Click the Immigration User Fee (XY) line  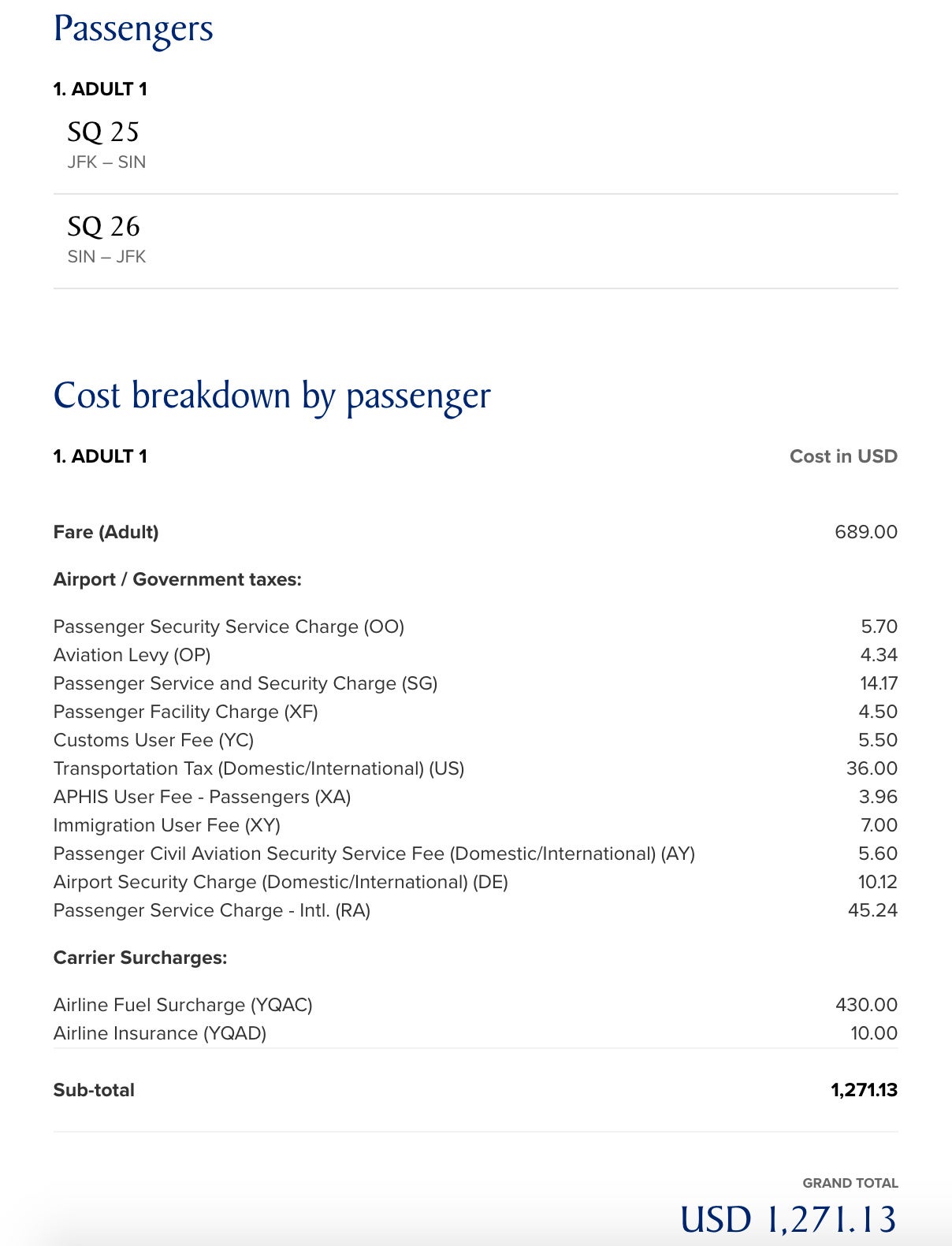pyautogui.click(x=475, y=825)
